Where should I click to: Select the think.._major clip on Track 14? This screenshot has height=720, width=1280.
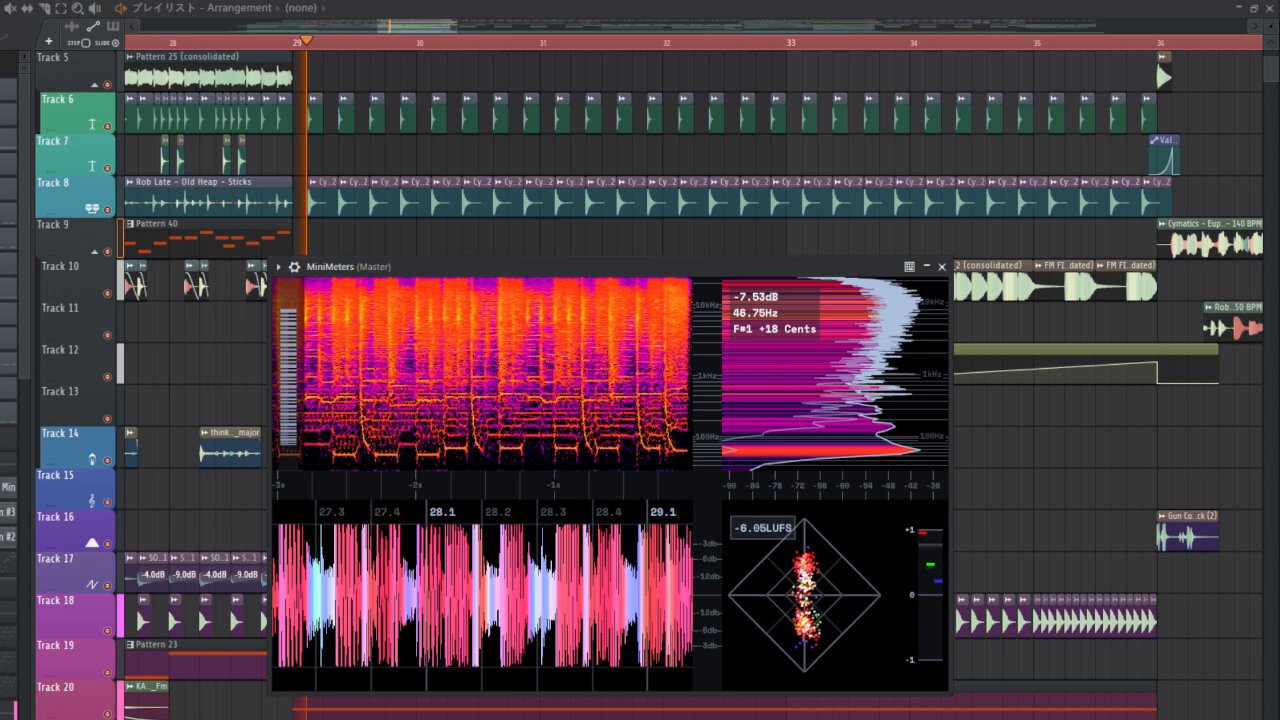pyautogui.click(x=230, y=447)
